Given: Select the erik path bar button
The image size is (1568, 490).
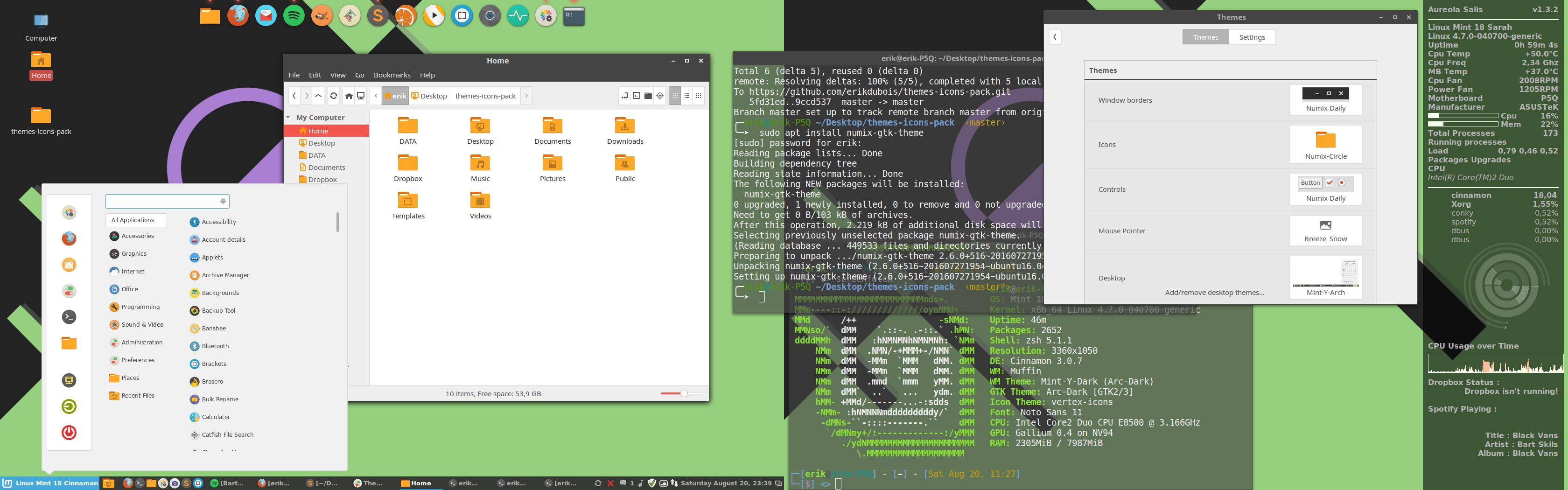Looking at the screenshot, I should click(x=395, y=96).
